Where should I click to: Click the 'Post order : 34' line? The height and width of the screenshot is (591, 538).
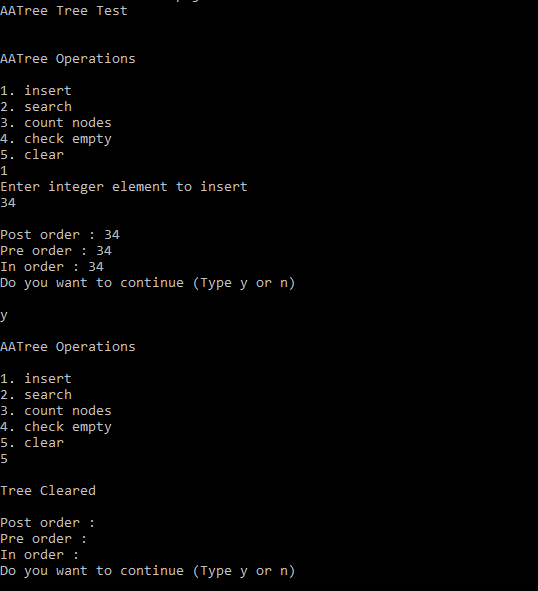coord(60,235)
